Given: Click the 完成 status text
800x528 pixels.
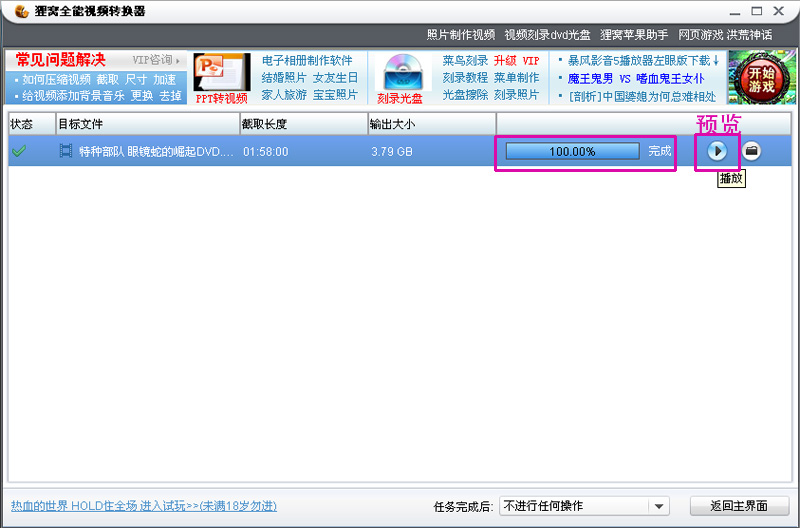Looking at the screenshot, I should coord(660,151).
